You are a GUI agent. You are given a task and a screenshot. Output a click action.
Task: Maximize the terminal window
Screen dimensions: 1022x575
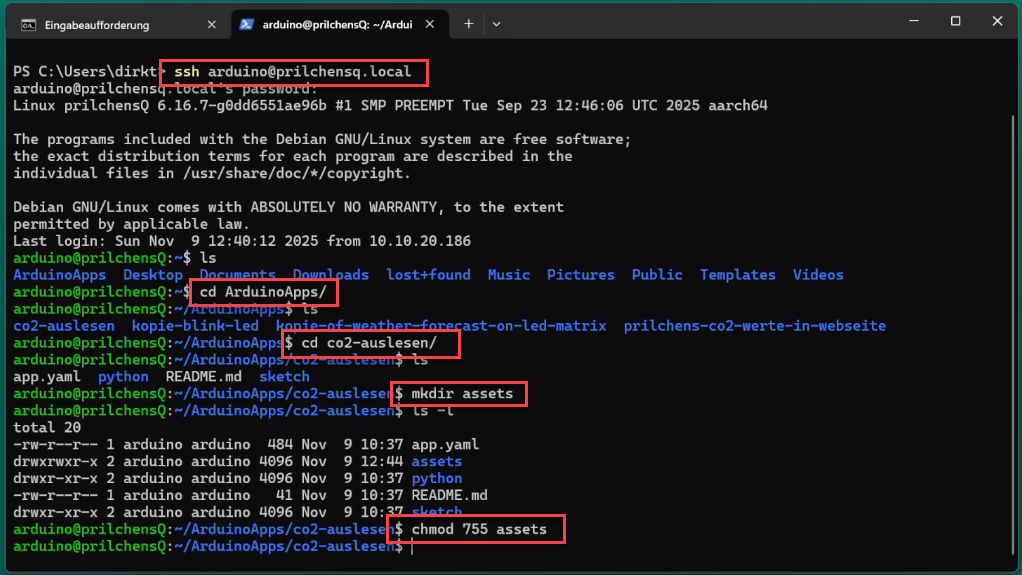click(x=955, y=22)
